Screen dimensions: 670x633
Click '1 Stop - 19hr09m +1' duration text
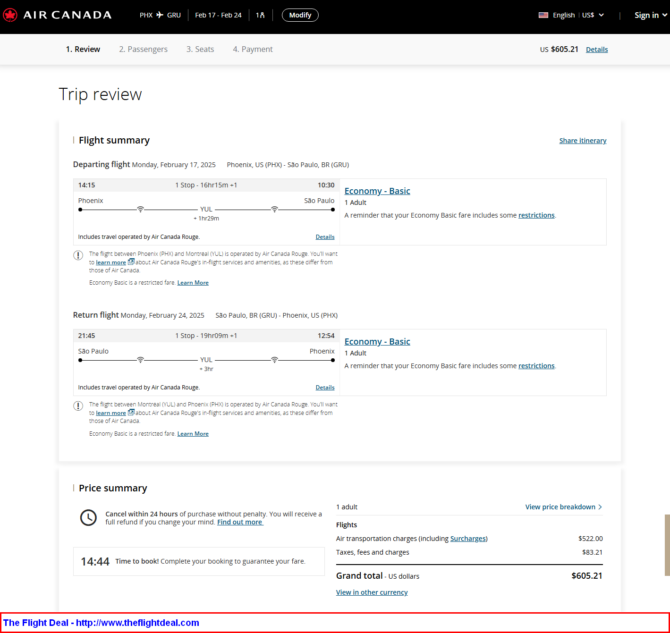coord(206,336)
